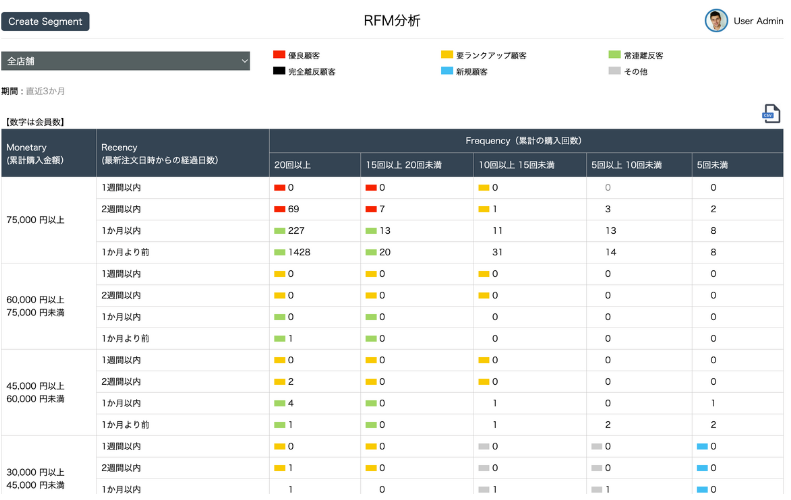Image resolution: width=791 pixels, height=500 pixels.
Task: Click gray その他 legend swatch
Action: pos(614,71)
